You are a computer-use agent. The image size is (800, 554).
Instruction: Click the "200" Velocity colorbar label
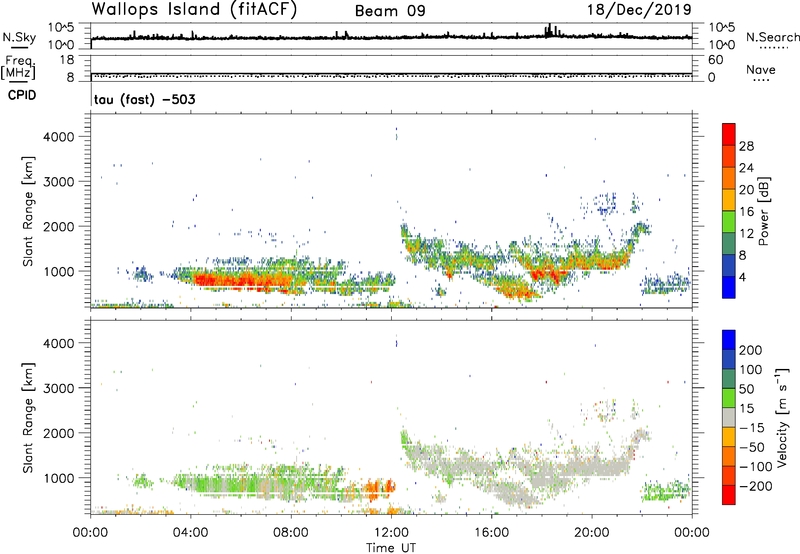click(x=751, y=350)
